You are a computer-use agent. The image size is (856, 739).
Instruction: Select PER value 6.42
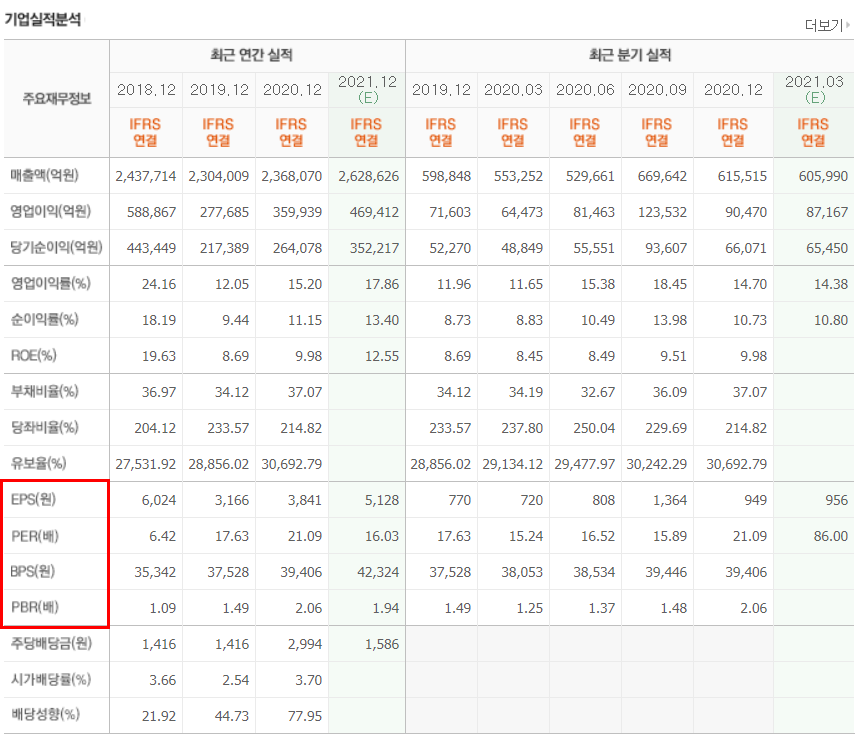click(x=163, y=537)
